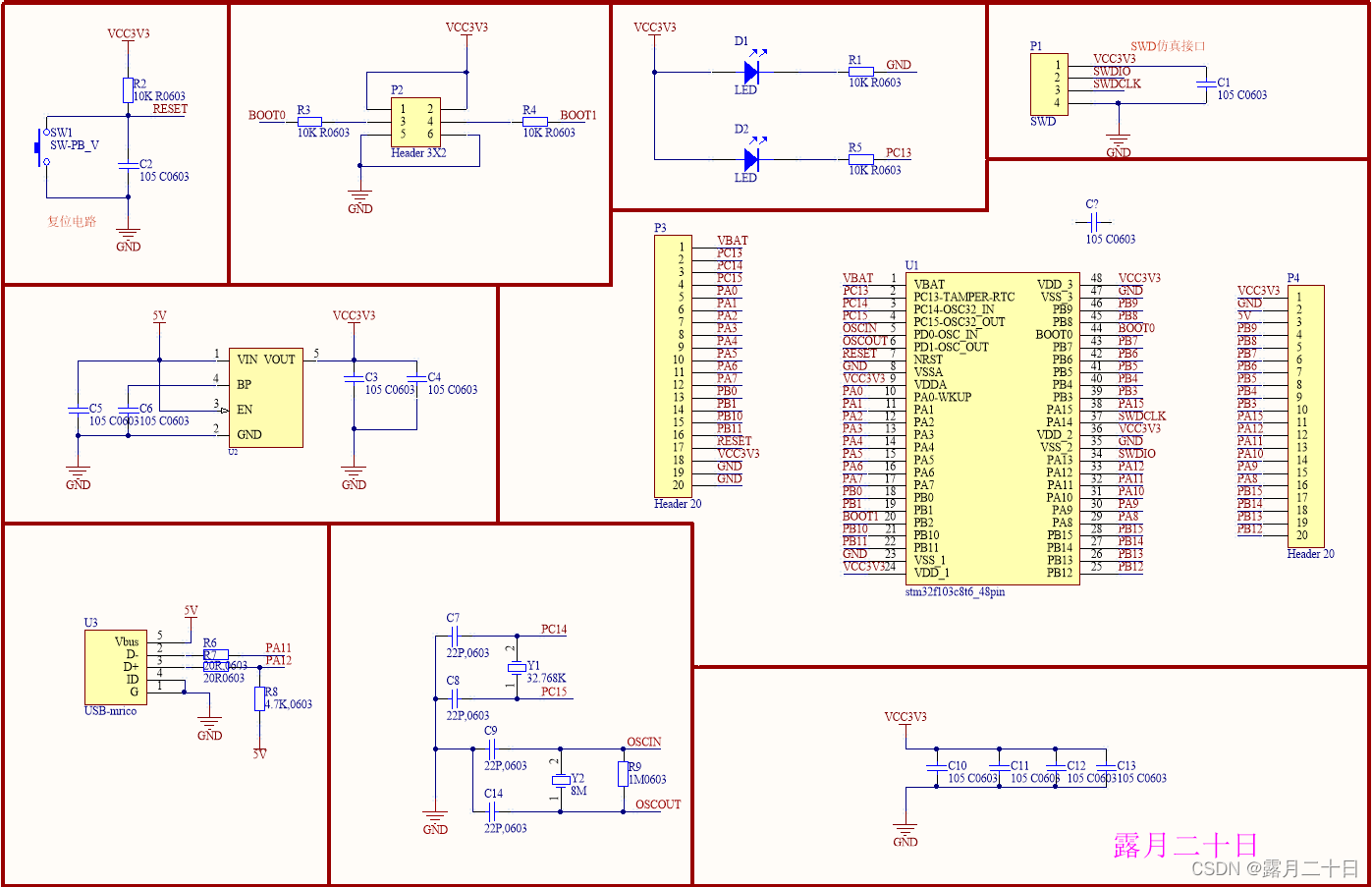Click the BOOT1 net label beside R4

578,115
